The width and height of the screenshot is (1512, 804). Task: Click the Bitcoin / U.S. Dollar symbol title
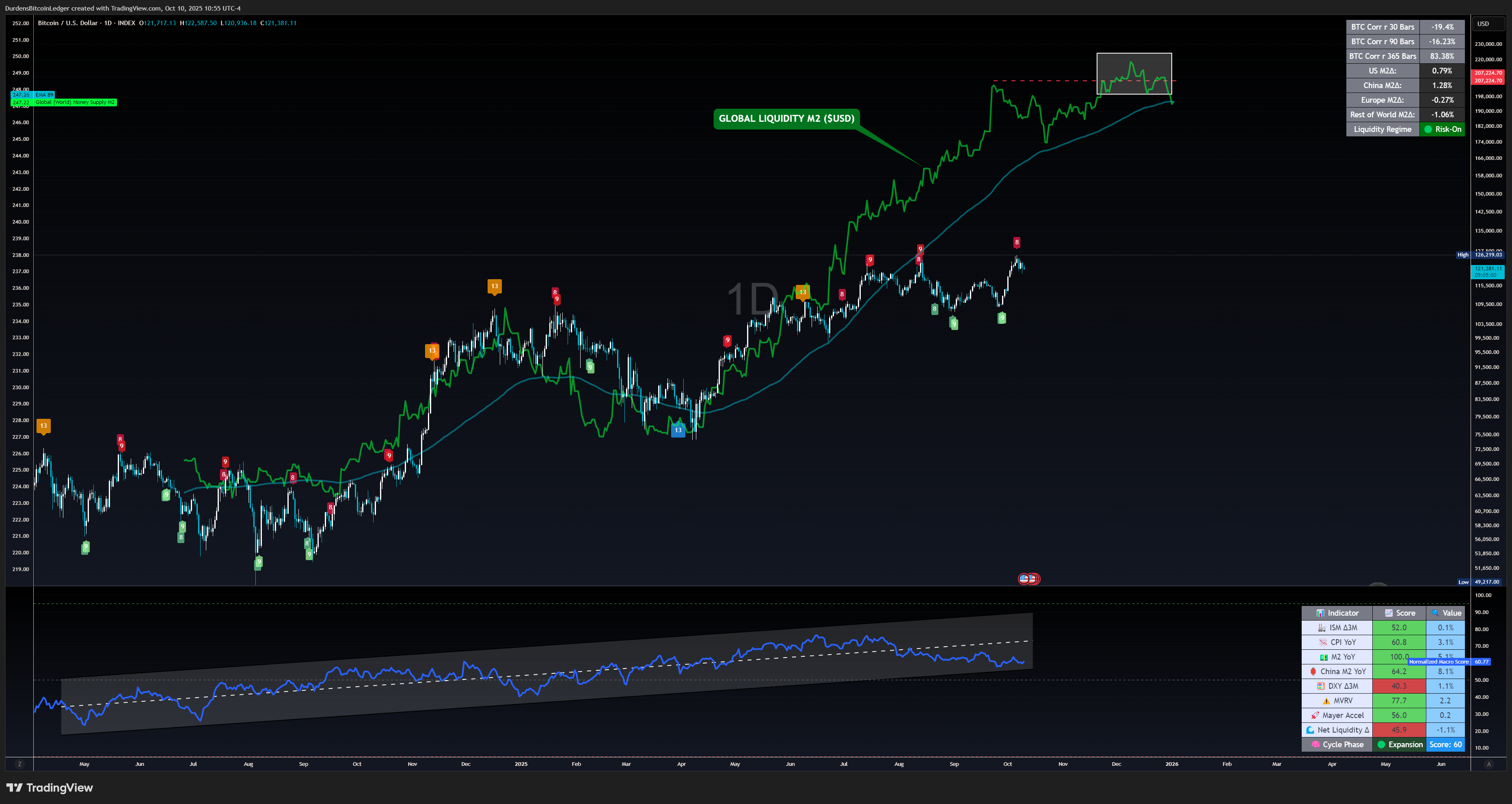67,23
